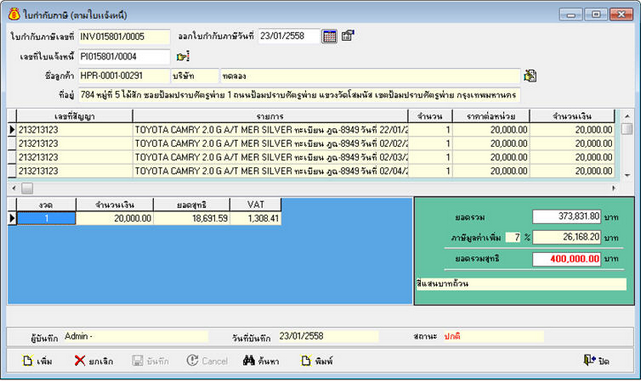Select installment 1 cell in งวด column
The width and height of the screenshot is (641, 382).
point(46,218)
